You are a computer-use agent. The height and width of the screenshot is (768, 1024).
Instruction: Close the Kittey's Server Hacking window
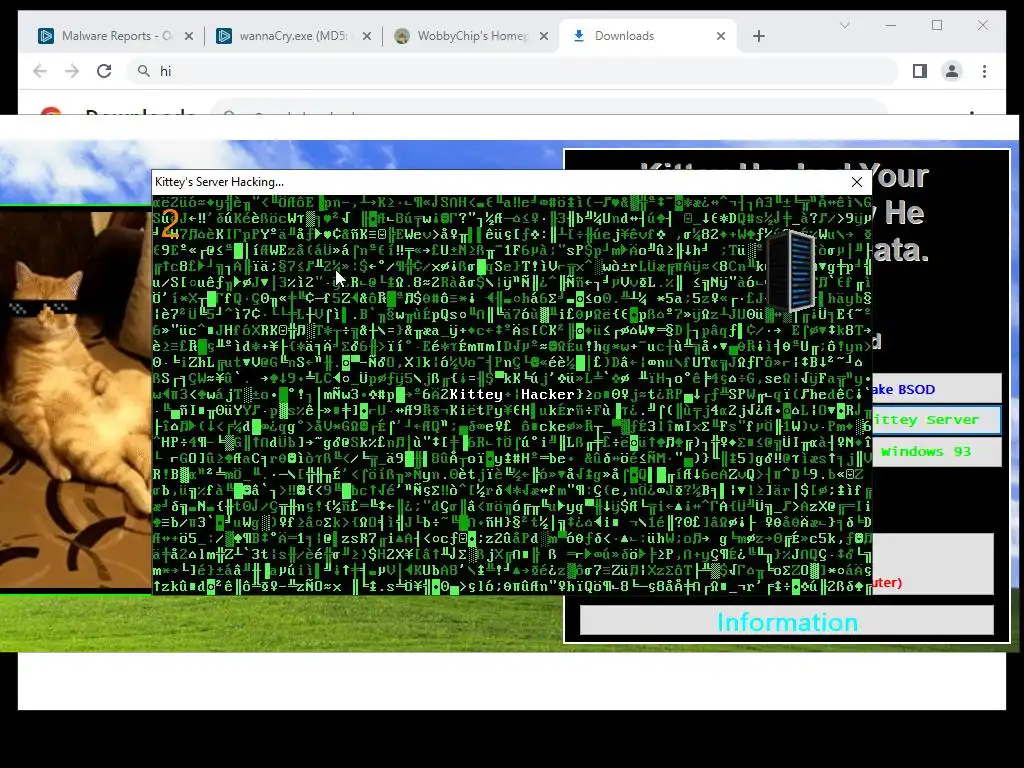pos(857,182)
